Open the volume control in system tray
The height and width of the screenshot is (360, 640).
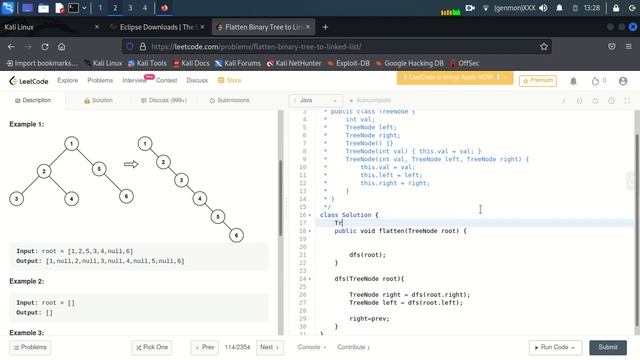(x=543, y=8)
